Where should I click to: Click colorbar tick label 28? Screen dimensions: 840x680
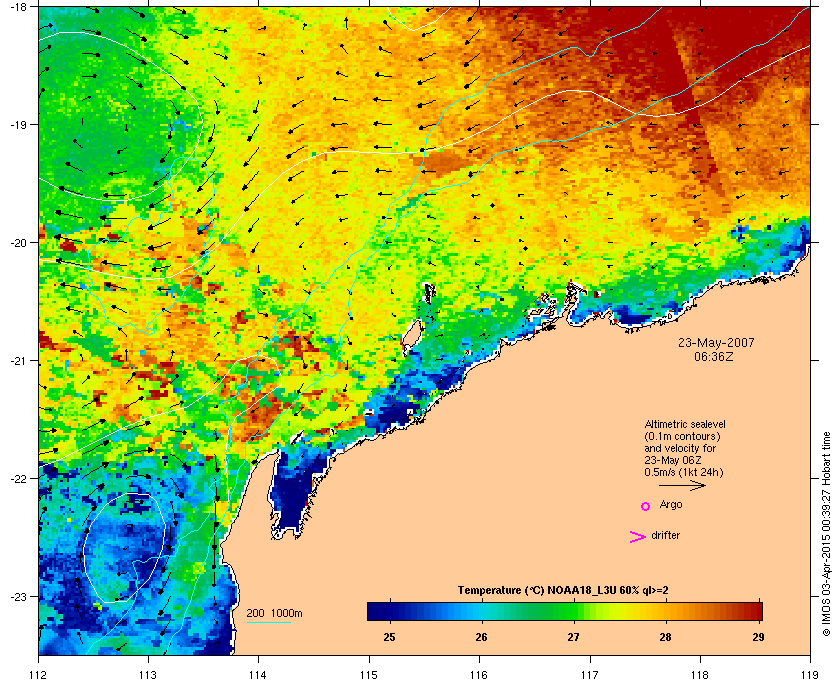(665, 637)
